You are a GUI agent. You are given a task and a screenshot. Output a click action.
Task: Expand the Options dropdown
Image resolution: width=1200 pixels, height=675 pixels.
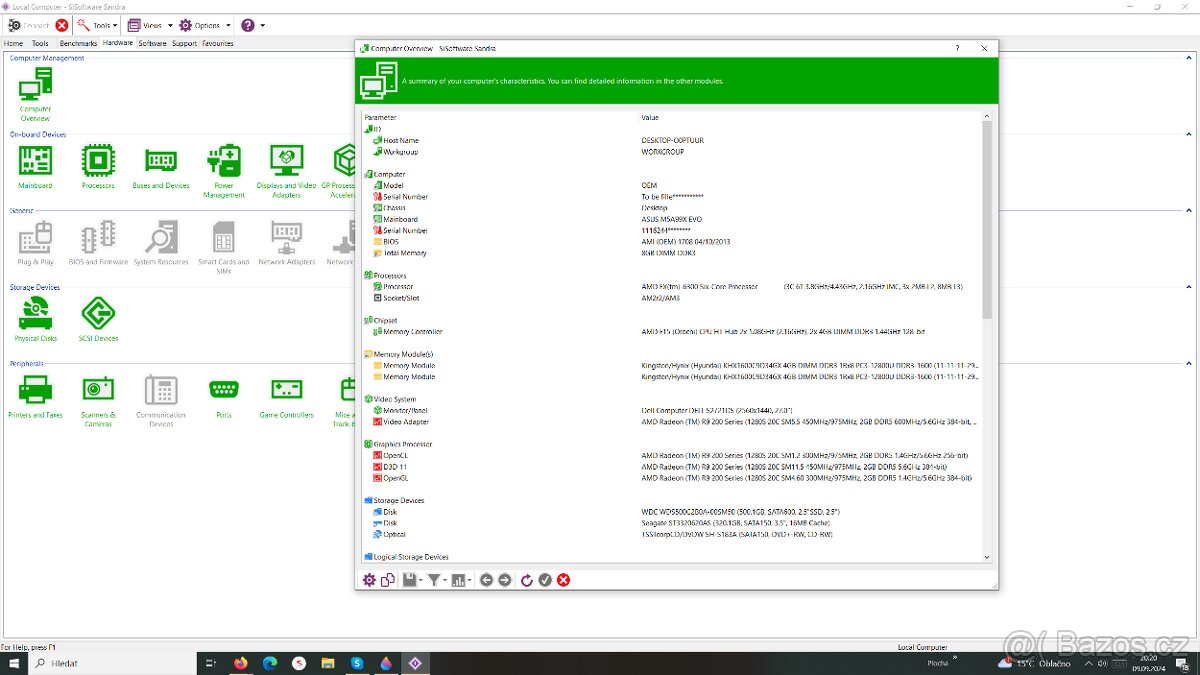(205, 25)
